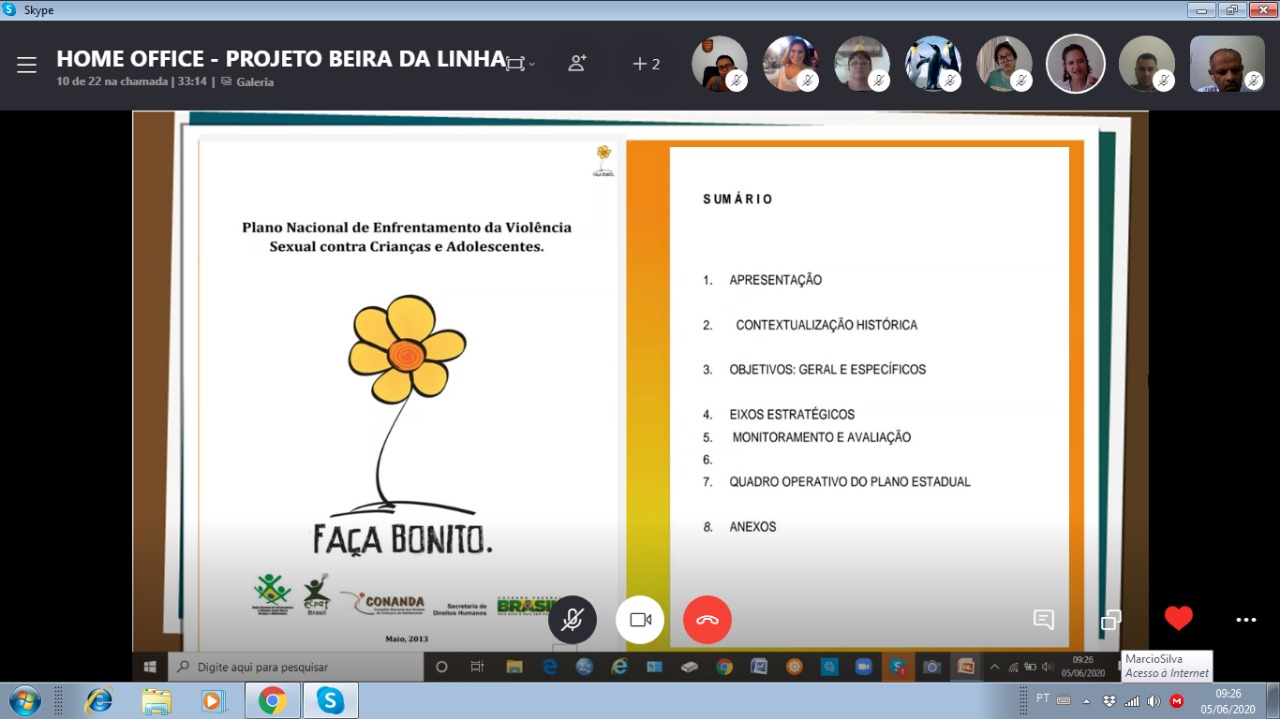Open the volume speaker tray icon

(1153, 701)
